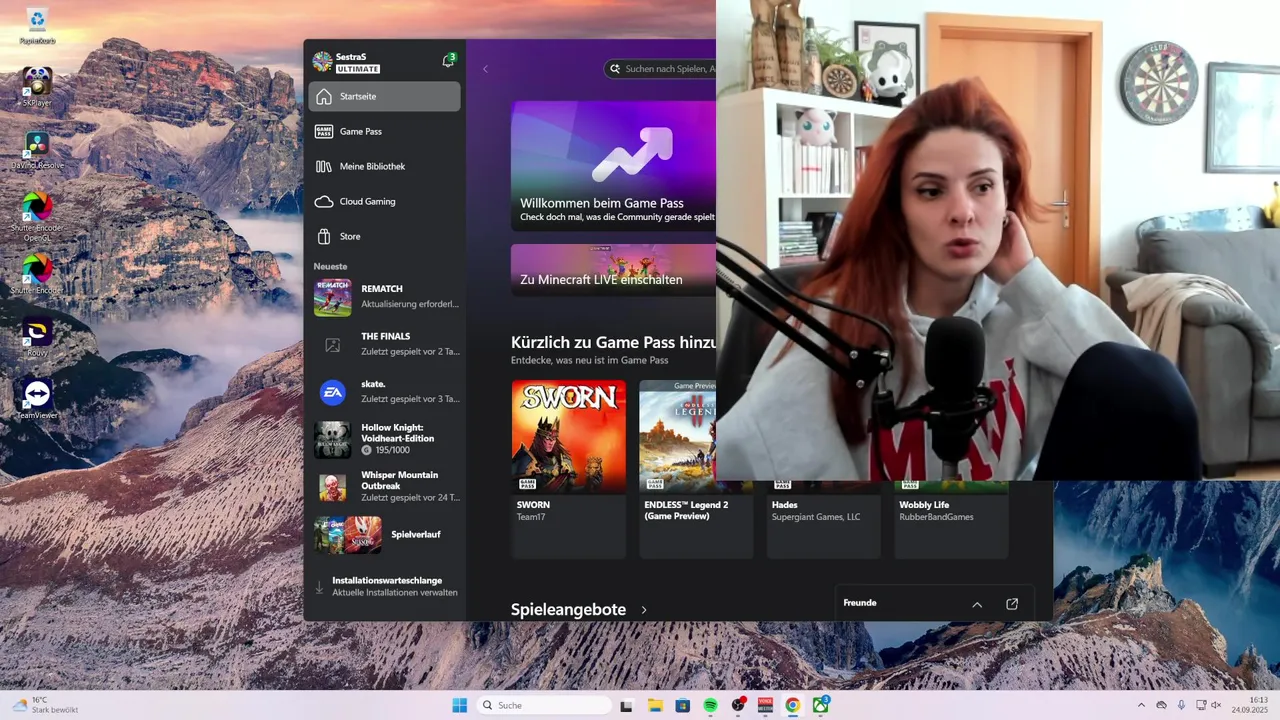Click the muted volume icon in tray
This screenshot has width=1280, height=720.
click(x=1217, y=705)
